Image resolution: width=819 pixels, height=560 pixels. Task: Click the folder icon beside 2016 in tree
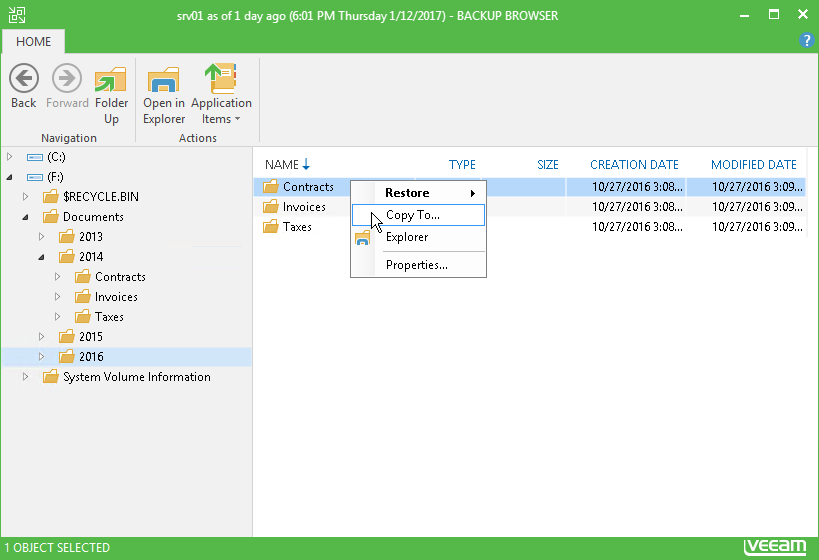click(x=66, y=357)
